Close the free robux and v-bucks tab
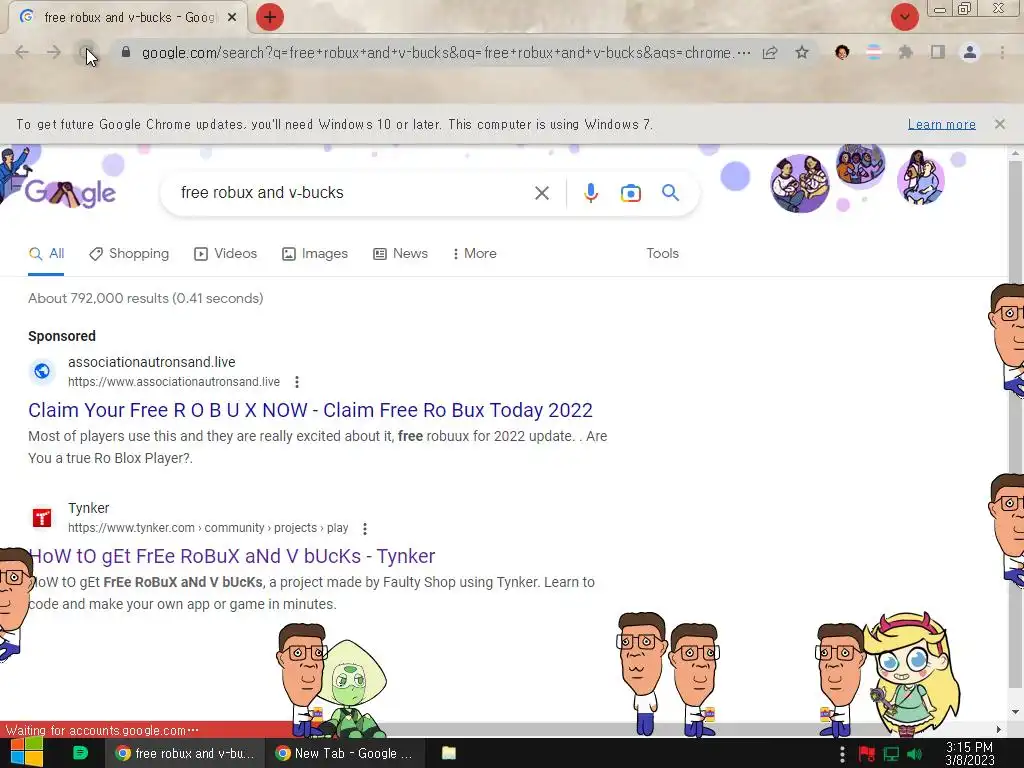The image size is (1024, 768). 232,18
